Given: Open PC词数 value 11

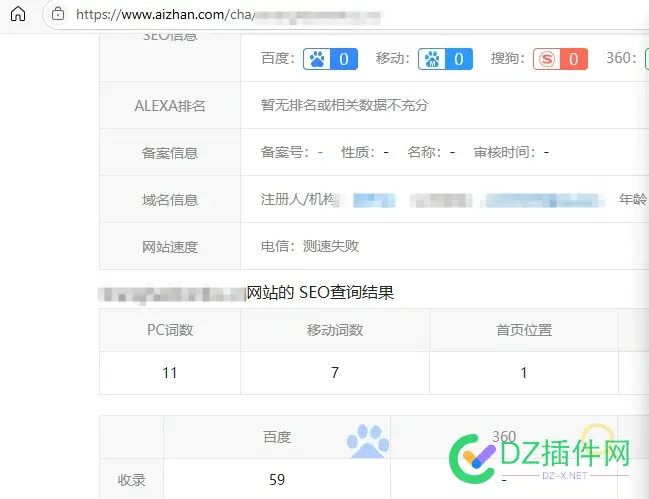Looking at the screenshot, I should pyautogui.click(x=169, y=373).
